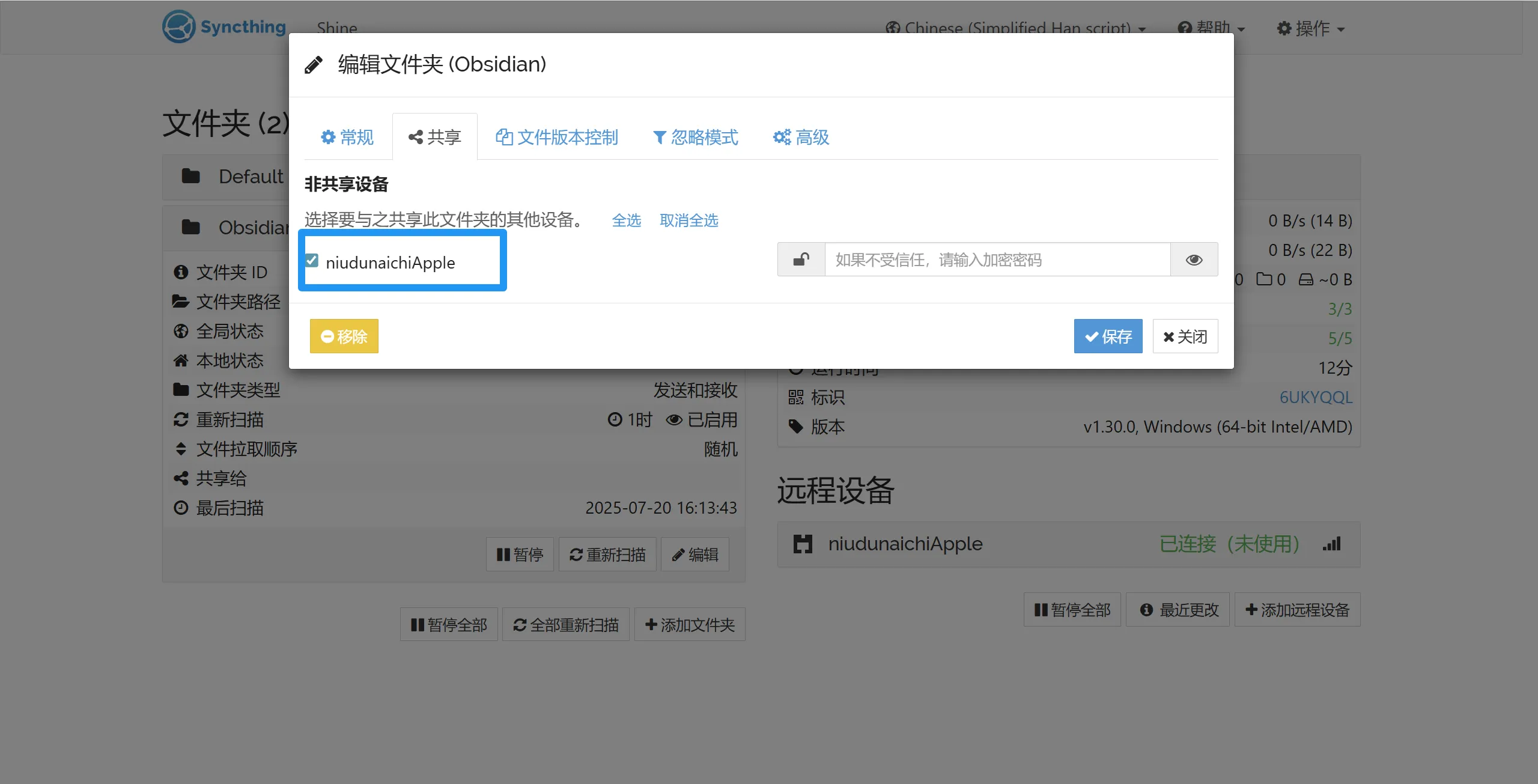Image resolution: width=1538 pixels, height=784 pixels.
Task: Switch to the 常规 tab
Action: [x=348, y=137]
